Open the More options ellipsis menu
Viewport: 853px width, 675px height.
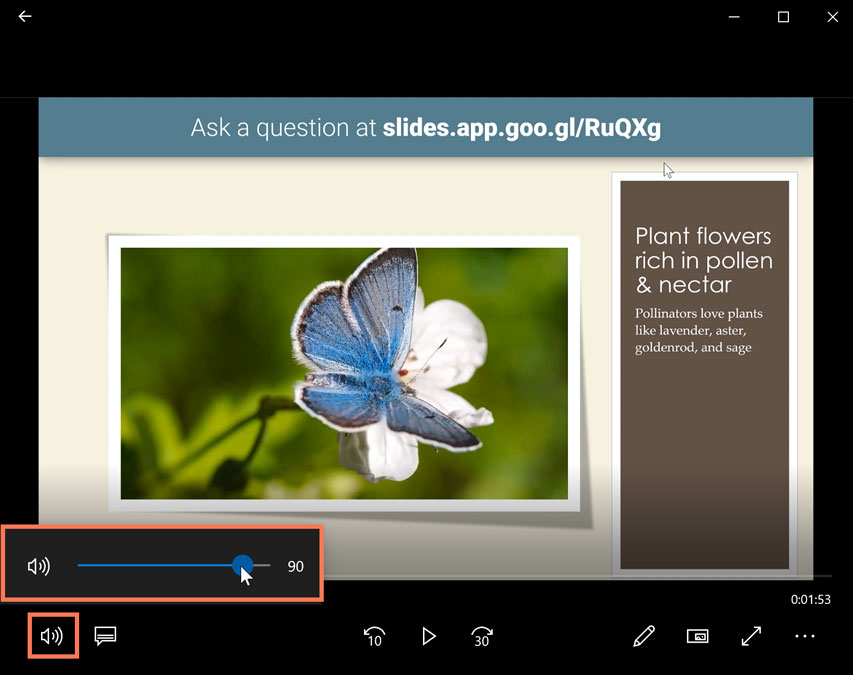coord(805,636)
